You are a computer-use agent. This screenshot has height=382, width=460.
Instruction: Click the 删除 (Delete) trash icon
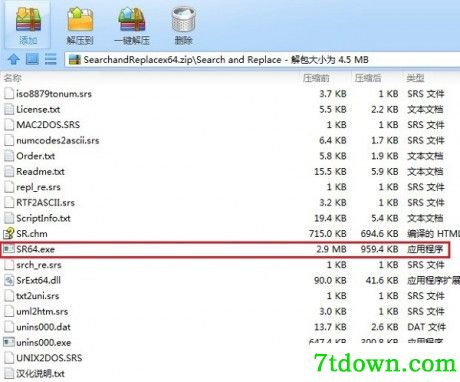(x=183, y=26)
